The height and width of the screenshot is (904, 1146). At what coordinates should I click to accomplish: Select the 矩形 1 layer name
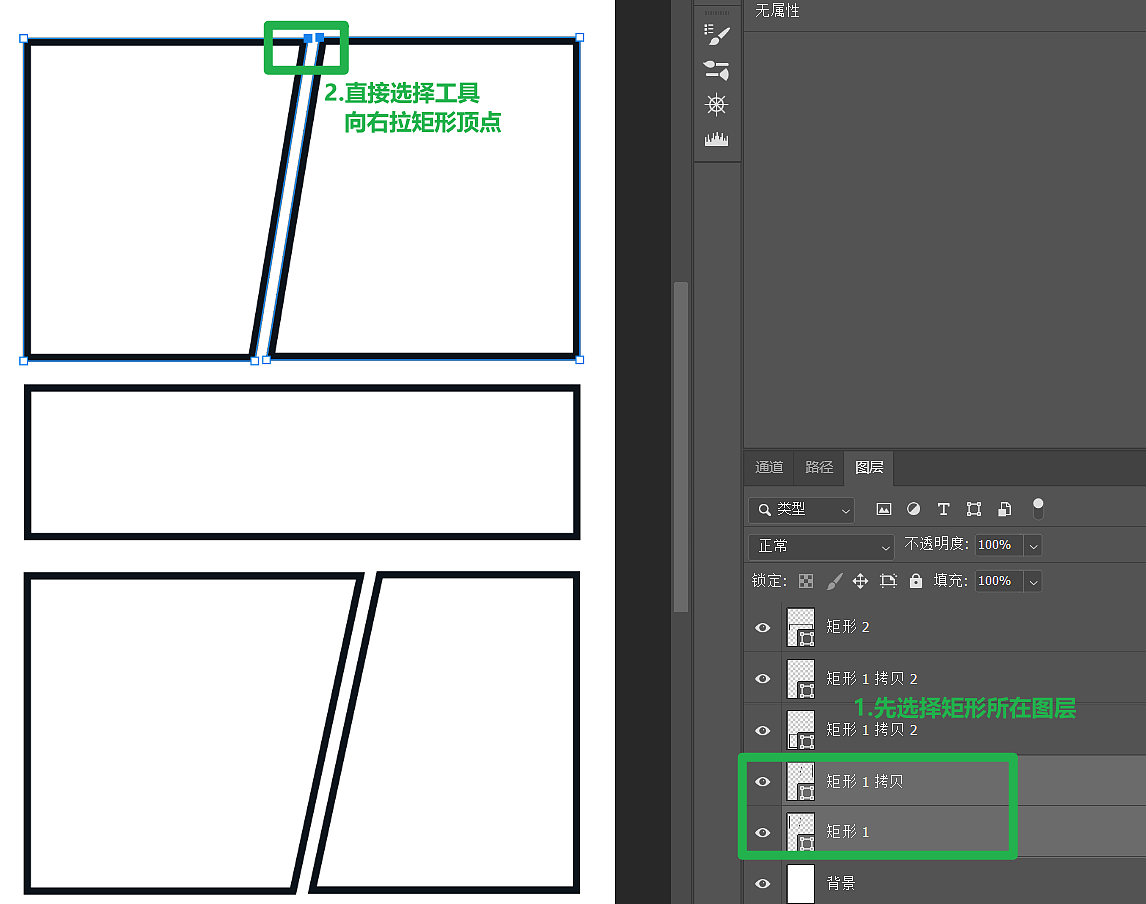(848, 832)
